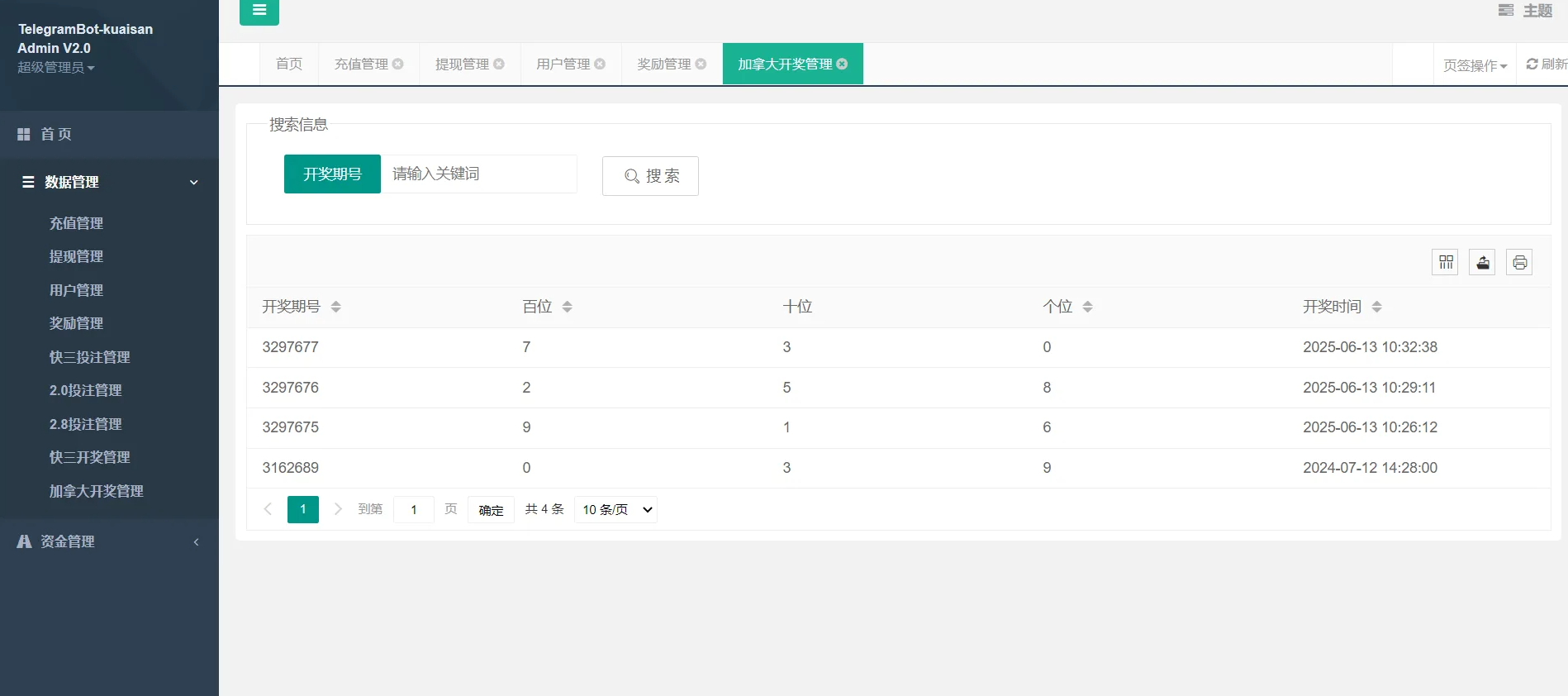Click draw number 3297676
The width and height of the screenshot is (1568, 696).
(x=290, y=388)
